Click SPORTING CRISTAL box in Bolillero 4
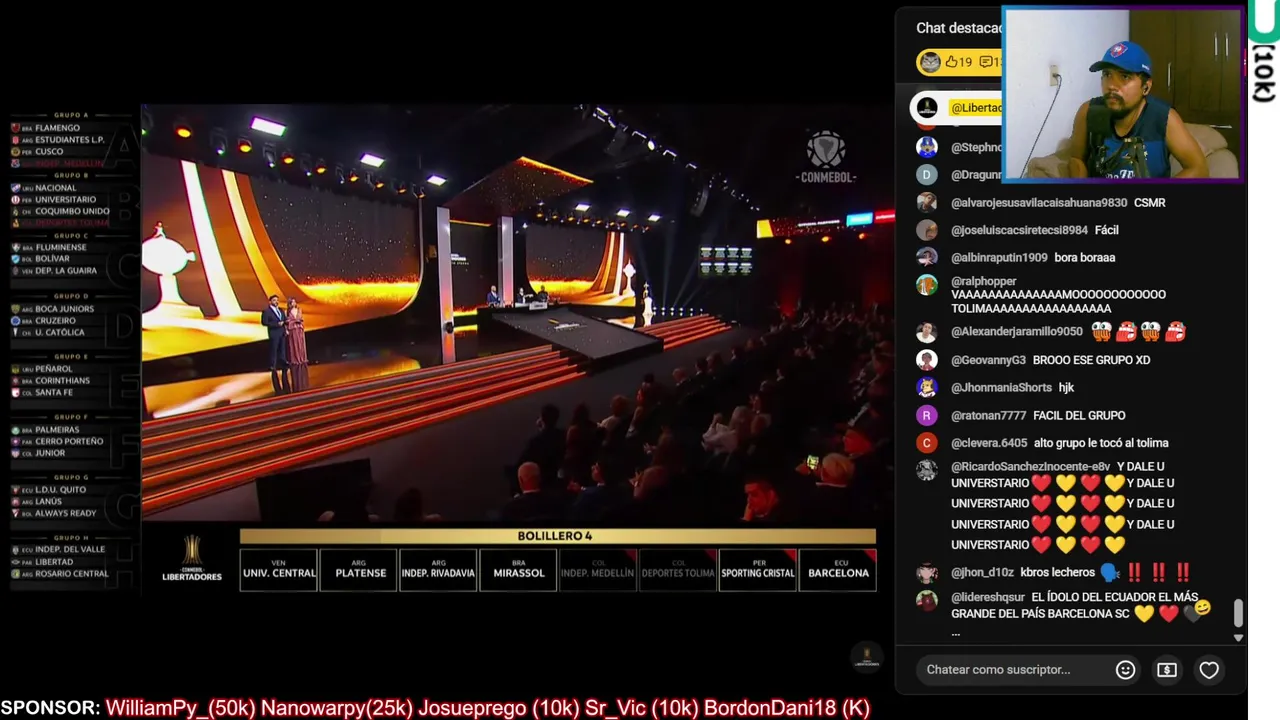This screenshot has width=1280, height=720. click(758, 570)
